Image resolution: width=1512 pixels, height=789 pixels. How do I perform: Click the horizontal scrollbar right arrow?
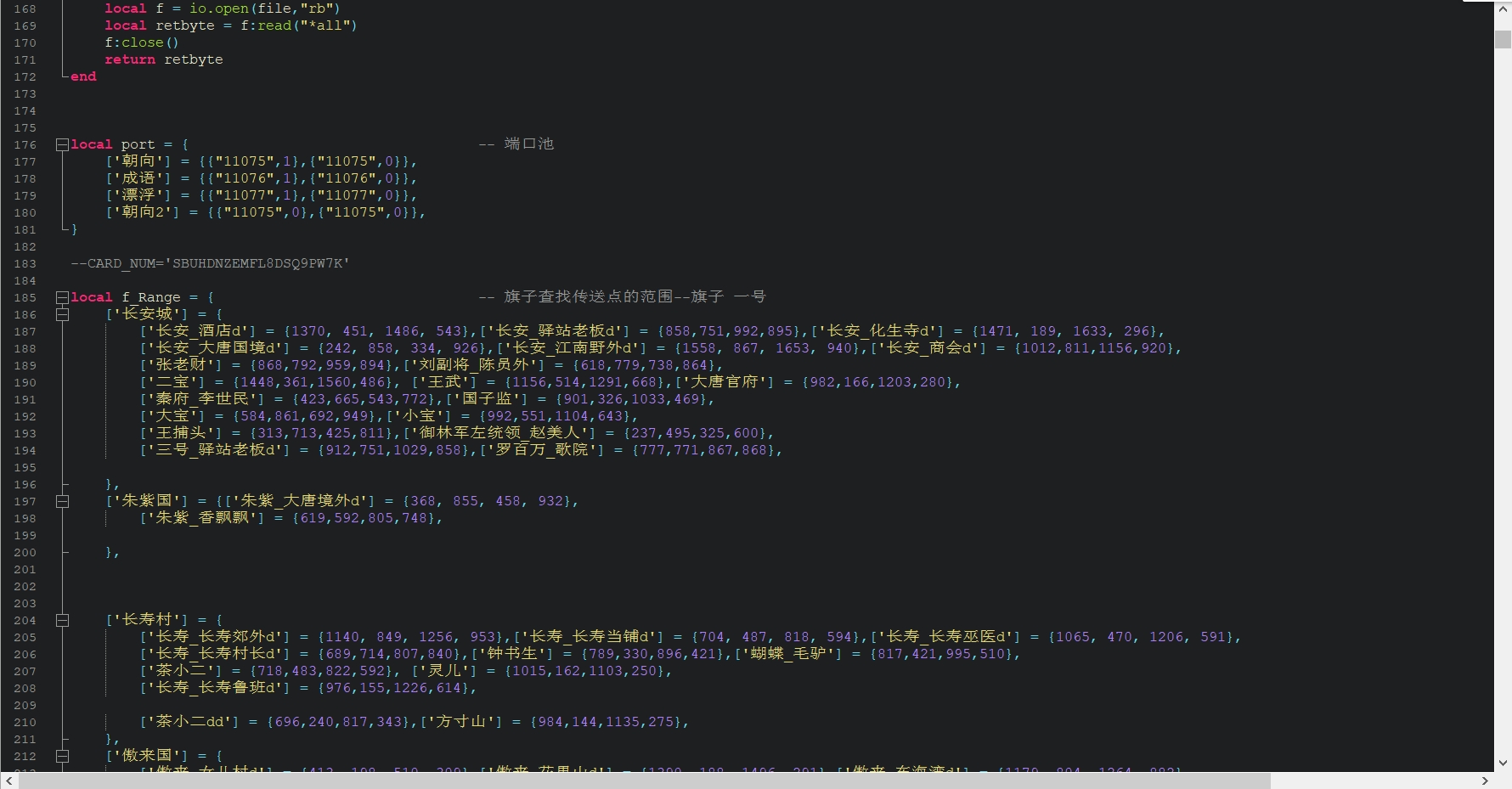pos(1485,781)
